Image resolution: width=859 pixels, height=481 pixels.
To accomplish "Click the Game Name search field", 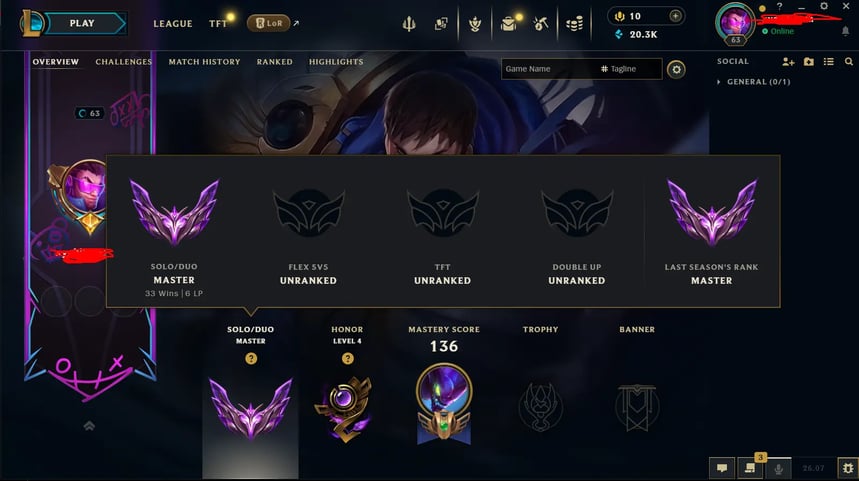I will [549, 69].
